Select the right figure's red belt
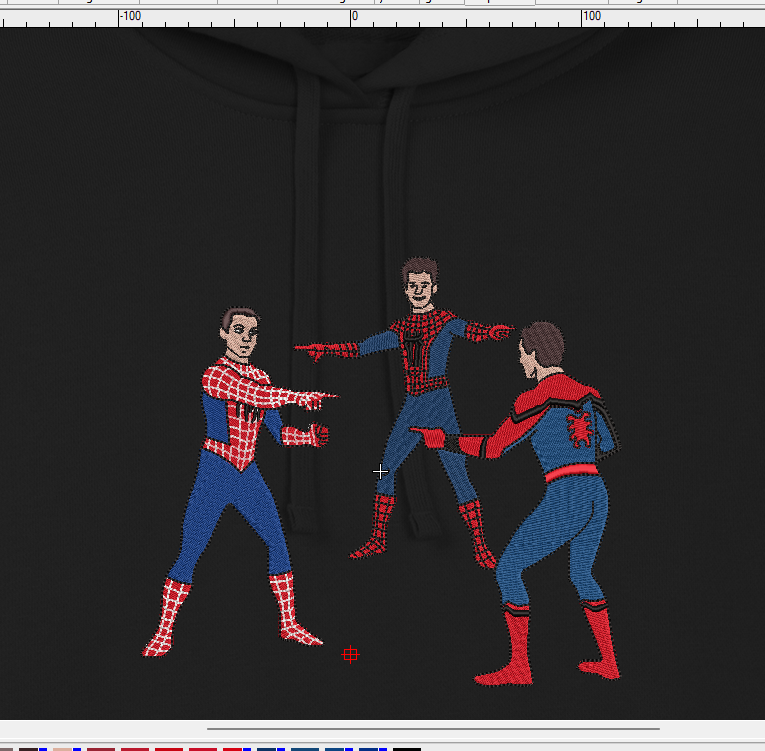The height and width of the screenshot is (751, 765). 574,471
